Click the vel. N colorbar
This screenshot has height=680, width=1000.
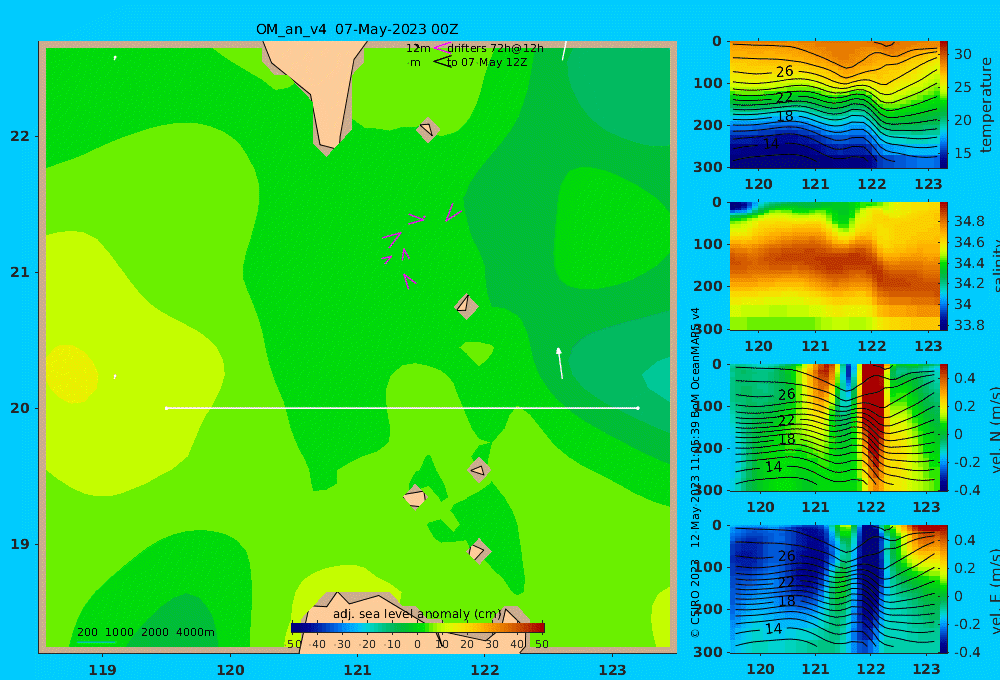point(944,427)
